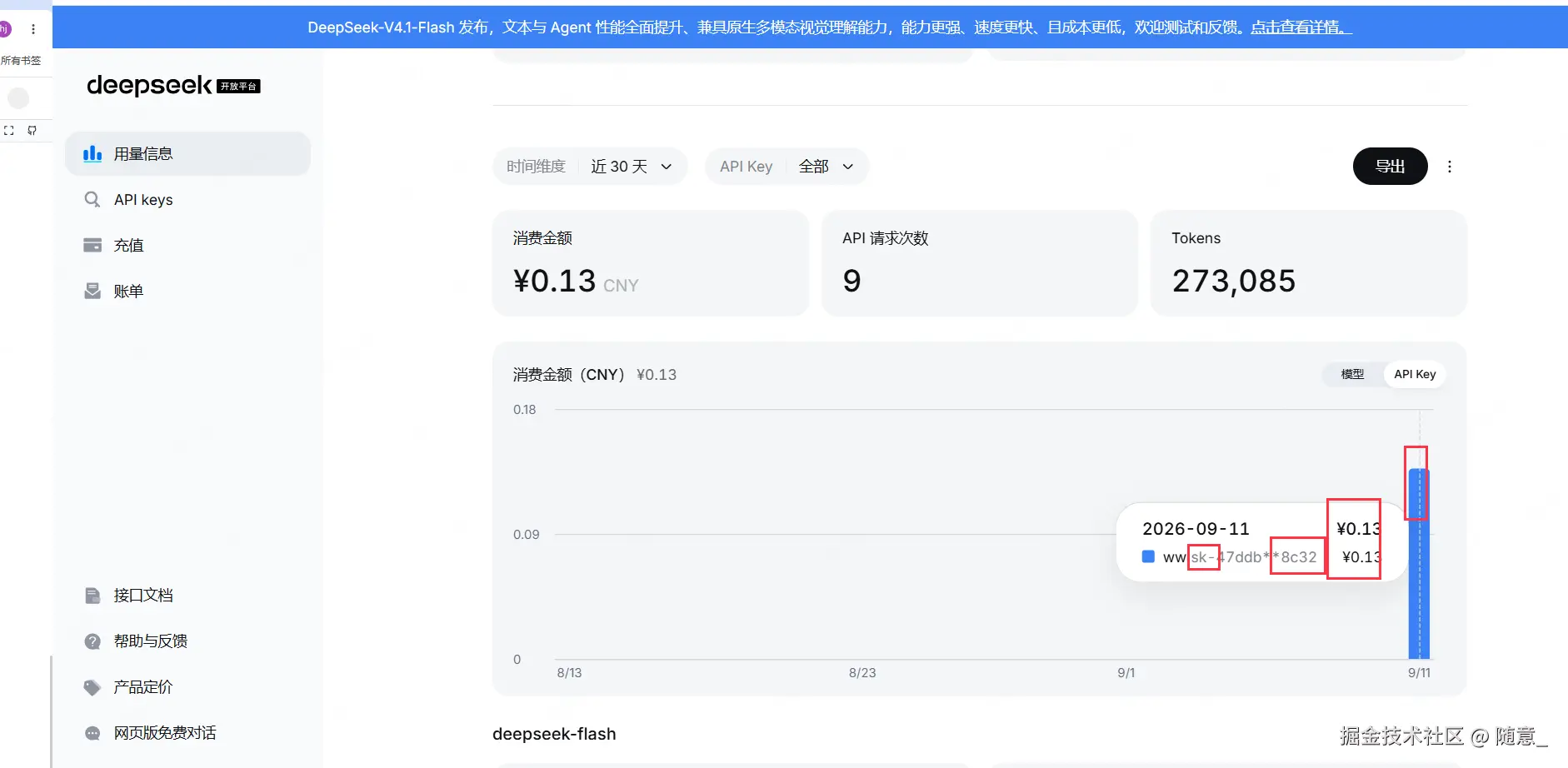The image size is (1568, 768).
Task: Click the 消费金额 ¥0.13 CNY card
Action: [x=651, y=263]
